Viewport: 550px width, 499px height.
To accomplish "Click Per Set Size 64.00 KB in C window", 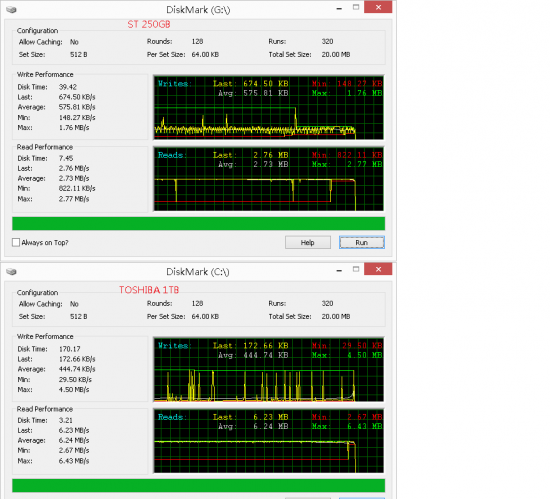I will coord(205,316).
